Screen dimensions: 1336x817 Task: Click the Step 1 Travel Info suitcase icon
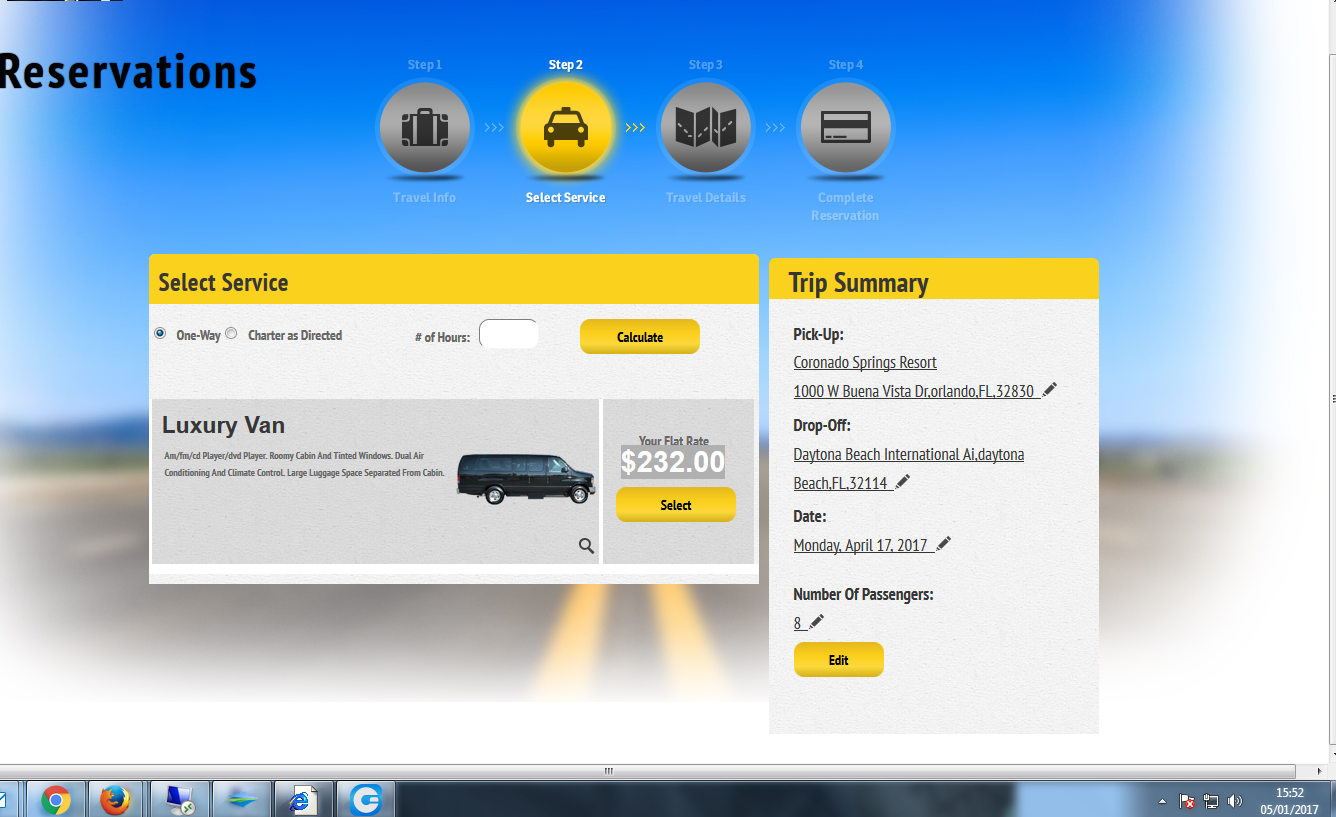point(425,128)
